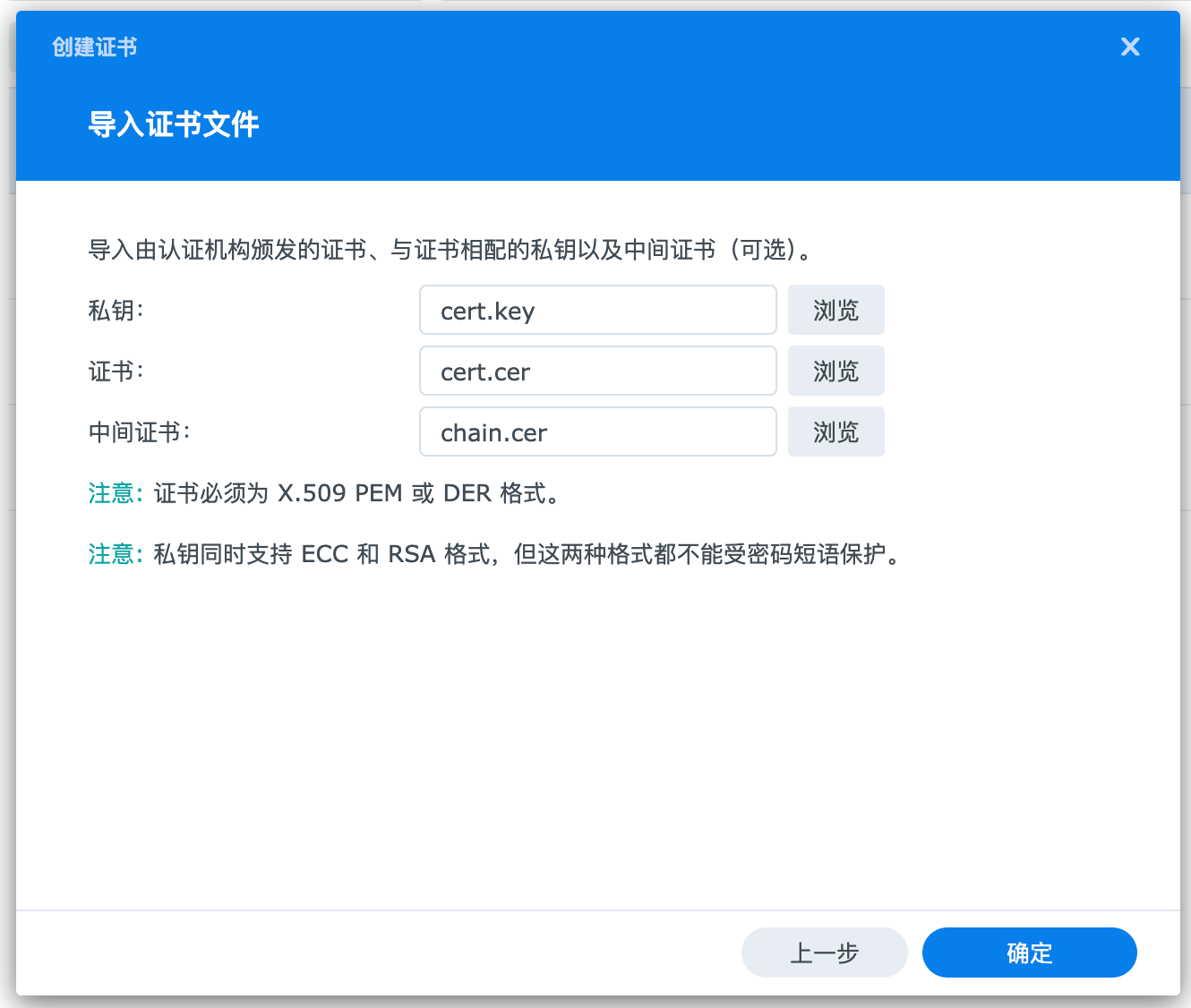Click the teal 注意 label before X.509 note
The width and height of the screenshot is (1191, 1008).
click(x=112, y=493)
